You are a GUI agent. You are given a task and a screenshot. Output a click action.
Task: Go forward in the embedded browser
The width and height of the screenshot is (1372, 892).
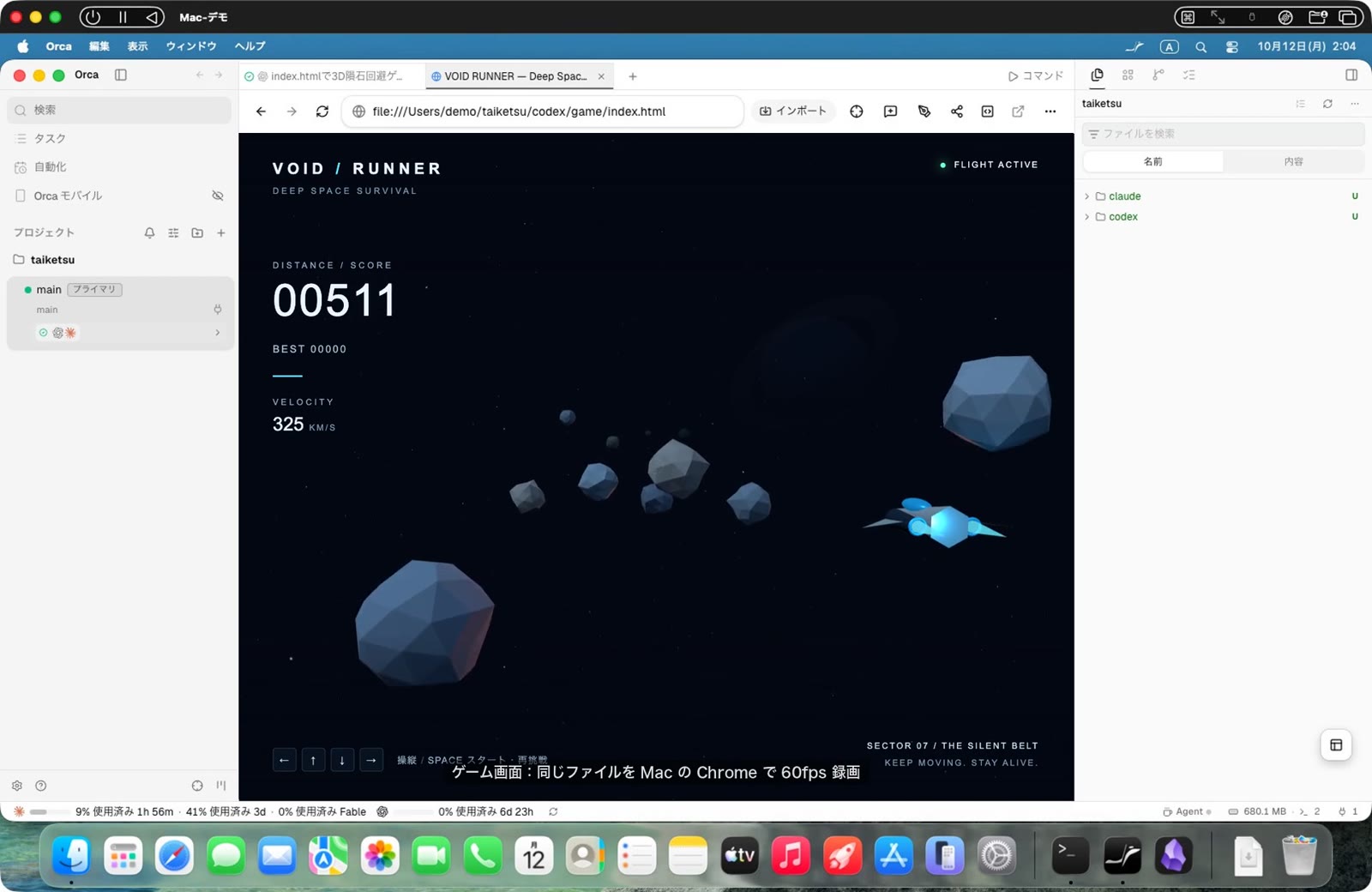pyautogui.click(x=292, y=111)
